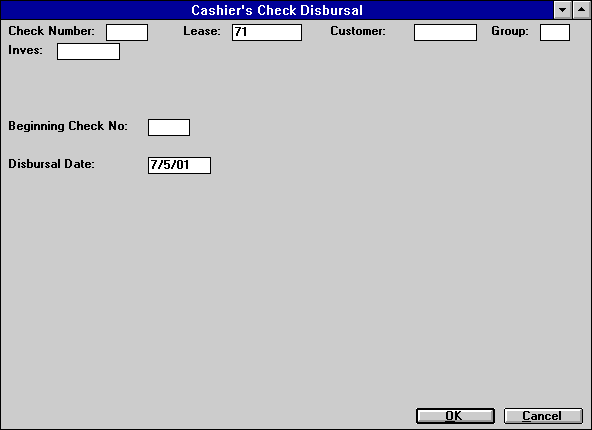Screen dimensions: 592x430
Task: Click the "Check Number:" label text
Action: click(x=51, y=31)
